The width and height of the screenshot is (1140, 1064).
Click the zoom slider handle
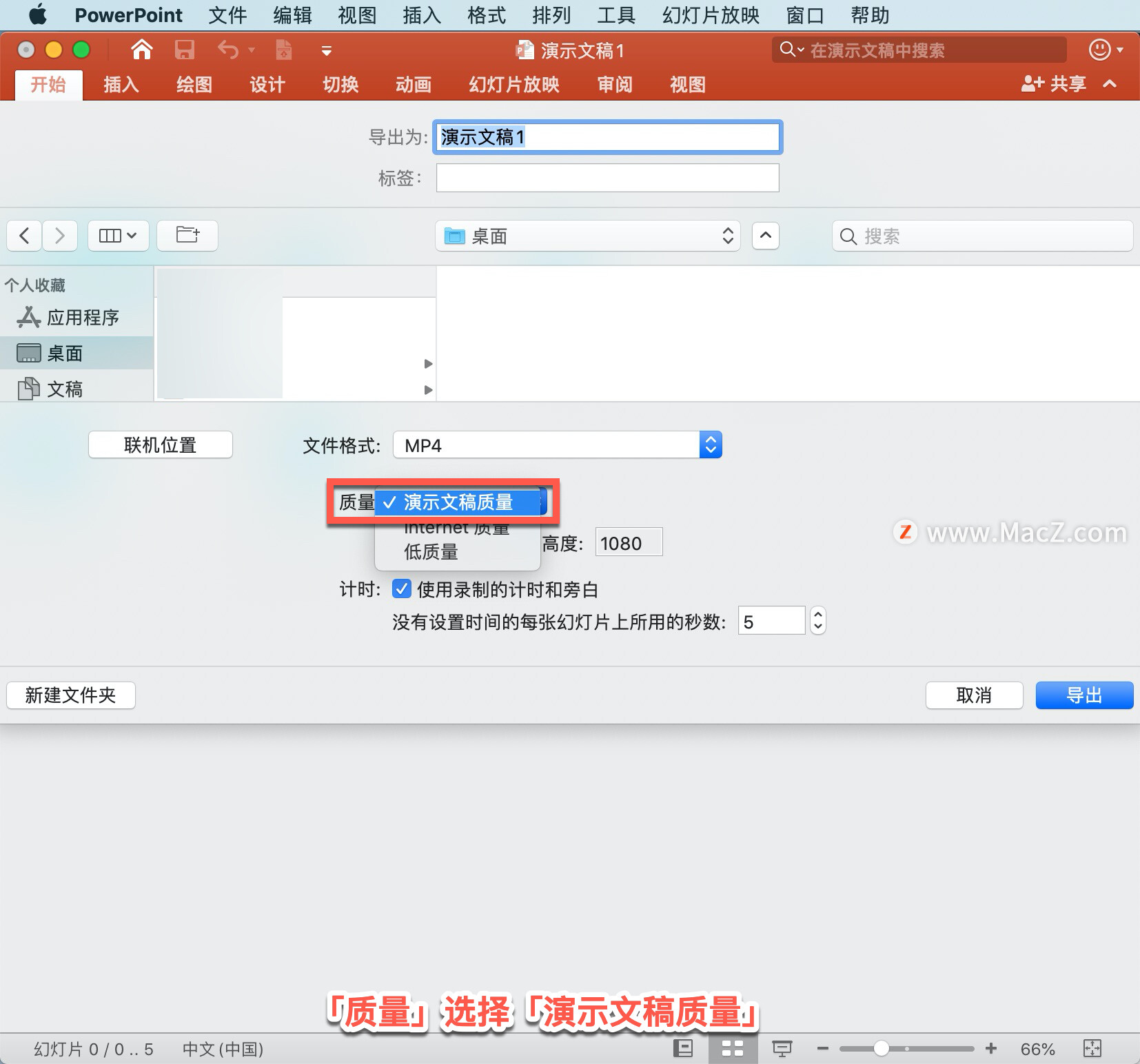(881, 1048)
